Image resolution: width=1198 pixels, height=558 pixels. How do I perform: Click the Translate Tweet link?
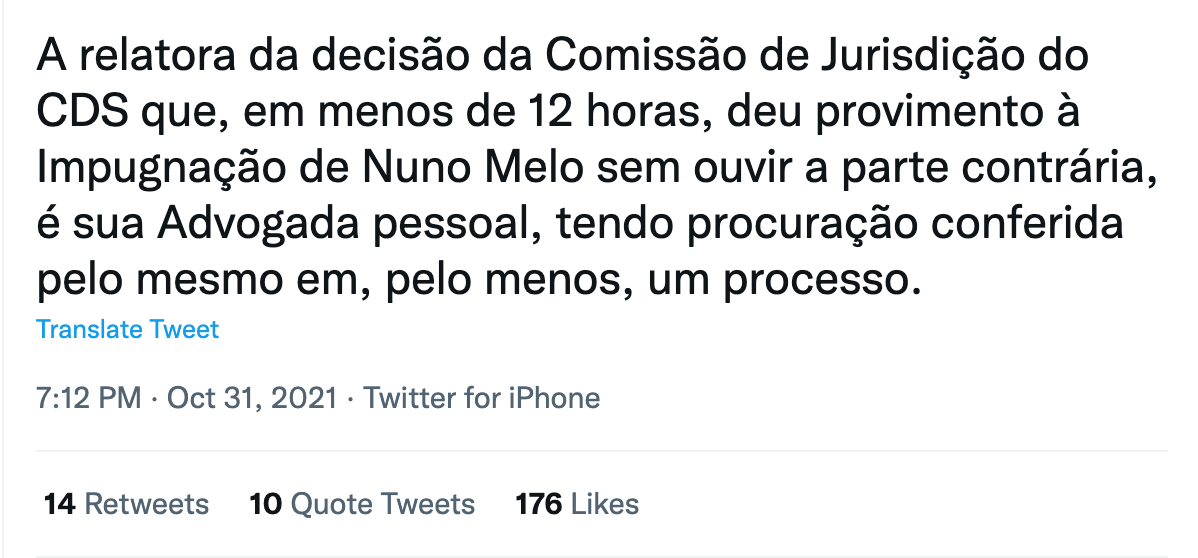coord(128,329)
